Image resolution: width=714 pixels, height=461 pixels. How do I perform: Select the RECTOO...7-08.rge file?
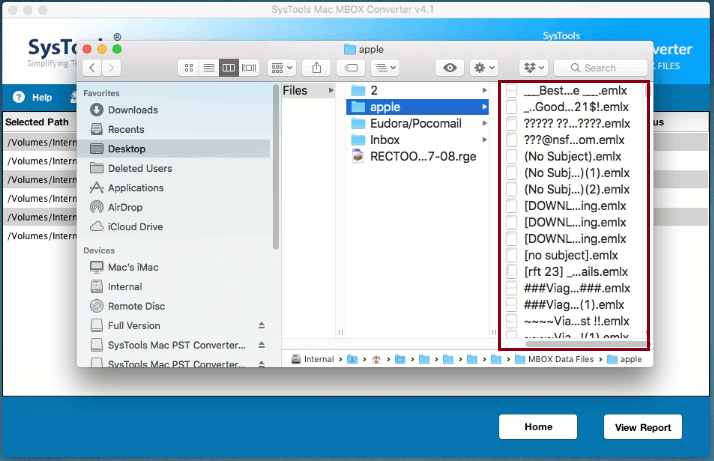414,157
